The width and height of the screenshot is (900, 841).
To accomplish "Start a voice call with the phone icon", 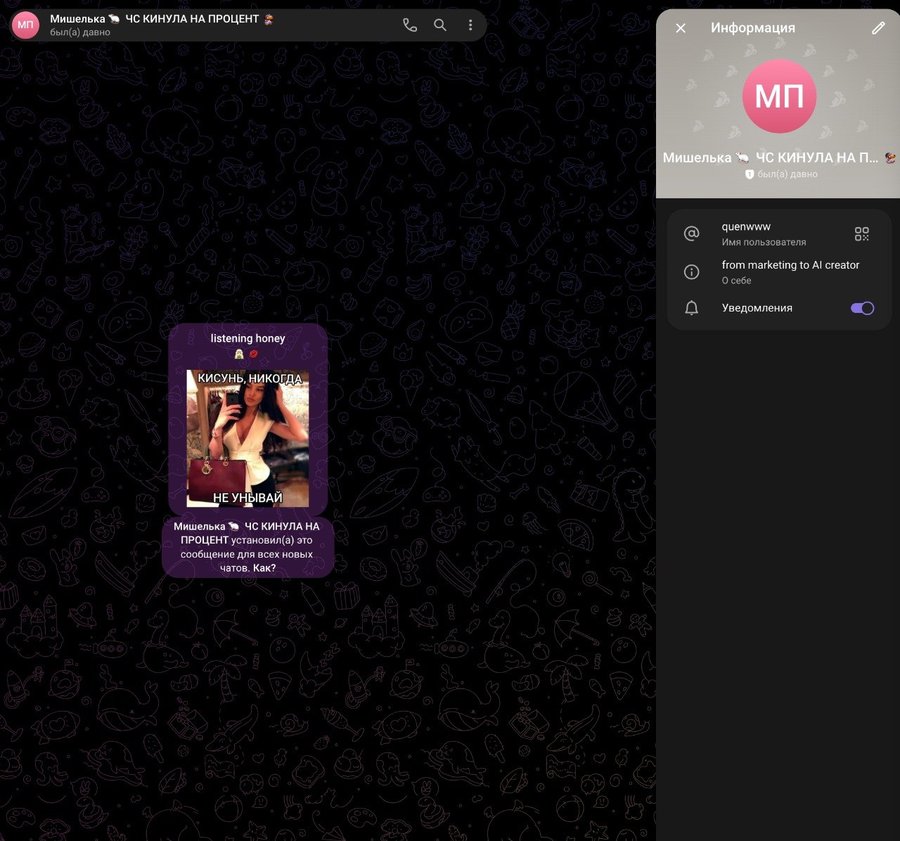I will 410,25.
